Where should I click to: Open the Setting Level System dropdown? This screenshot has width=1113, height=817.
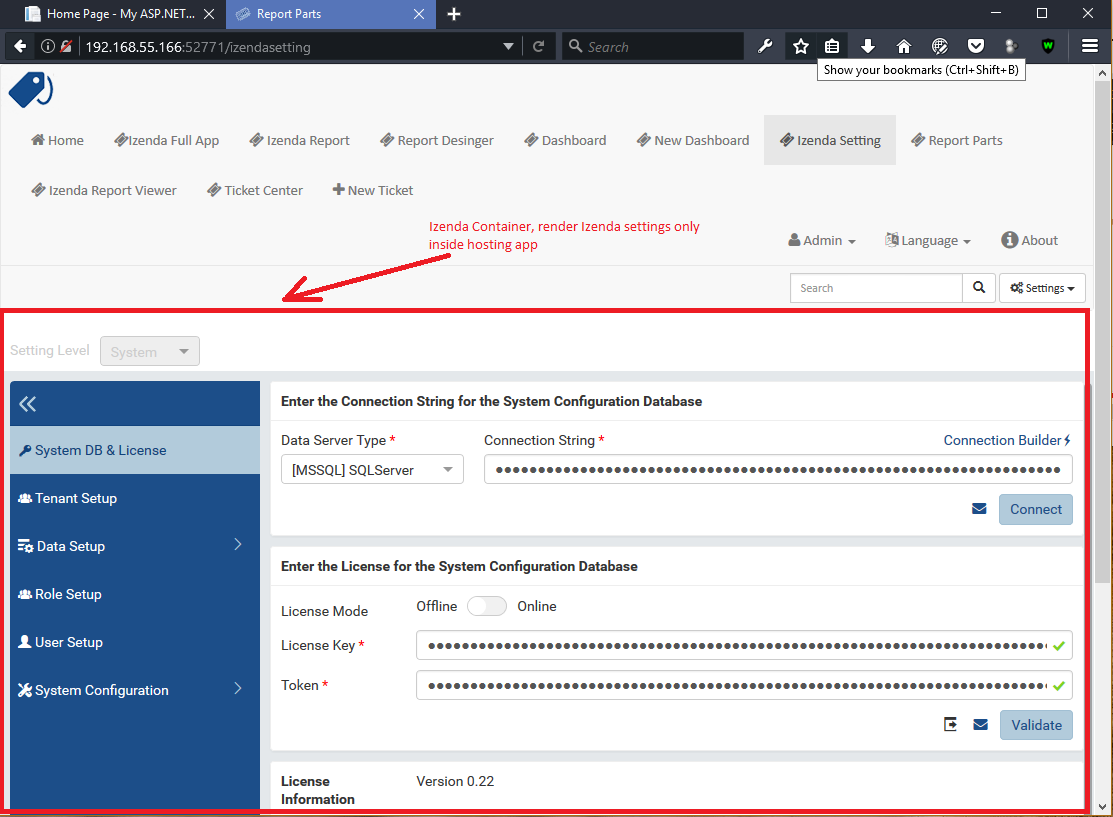coord(150,351)
